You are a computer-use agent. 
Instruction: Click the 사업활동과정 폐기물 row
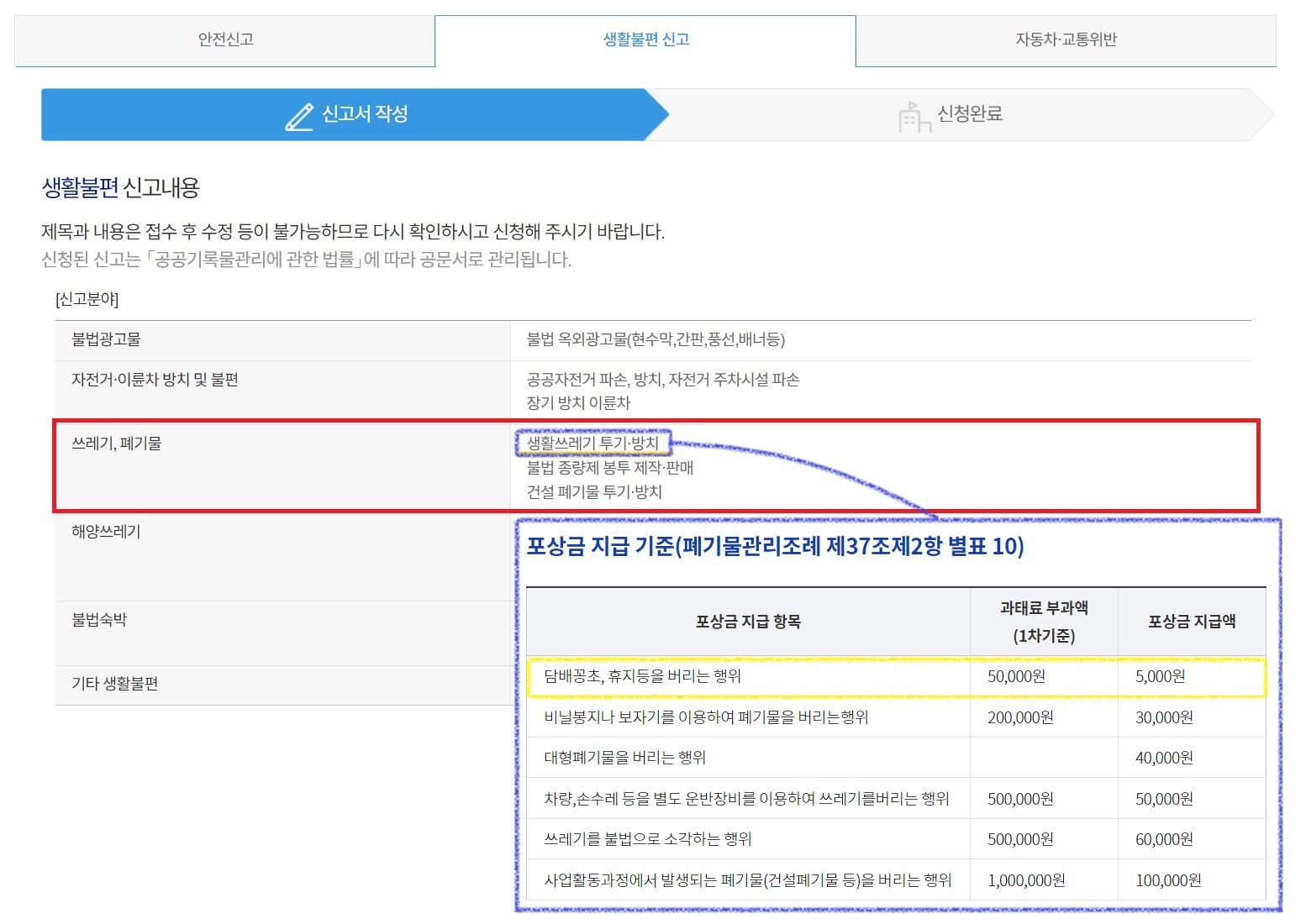click(x=896, y=880)
